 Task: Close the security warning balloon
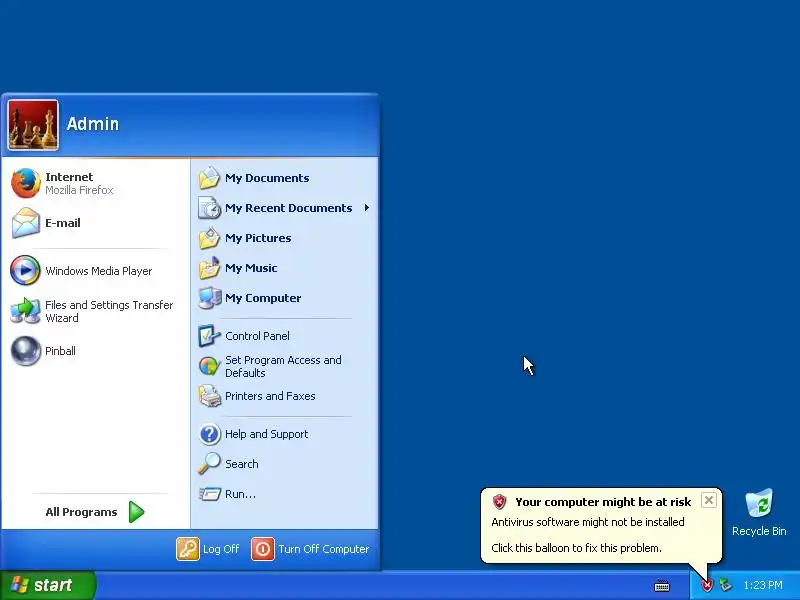(709, 500)
